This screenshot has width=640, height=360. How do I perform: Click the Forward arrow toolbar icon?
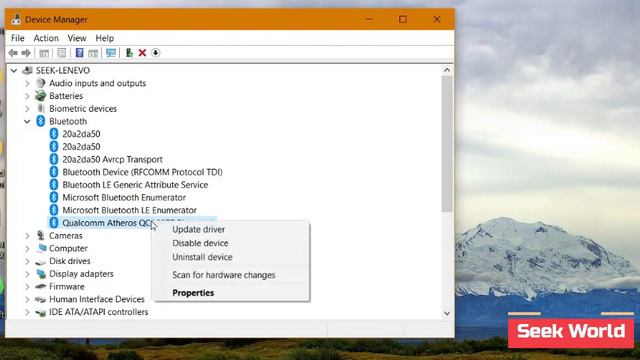(x=26, y=53)
